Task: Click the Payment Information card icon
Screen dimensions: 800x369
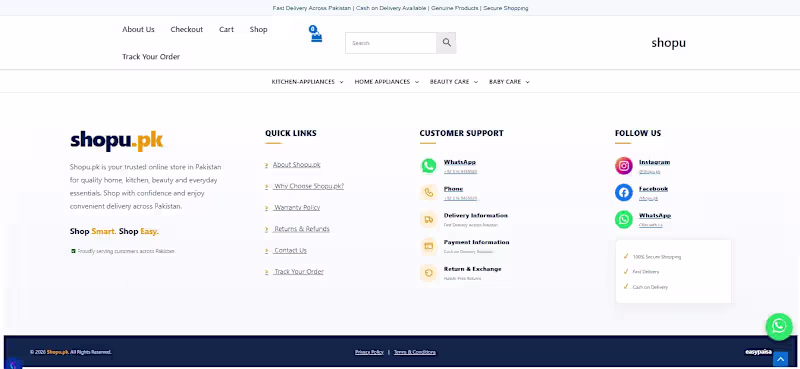Action: pos(429,246)
